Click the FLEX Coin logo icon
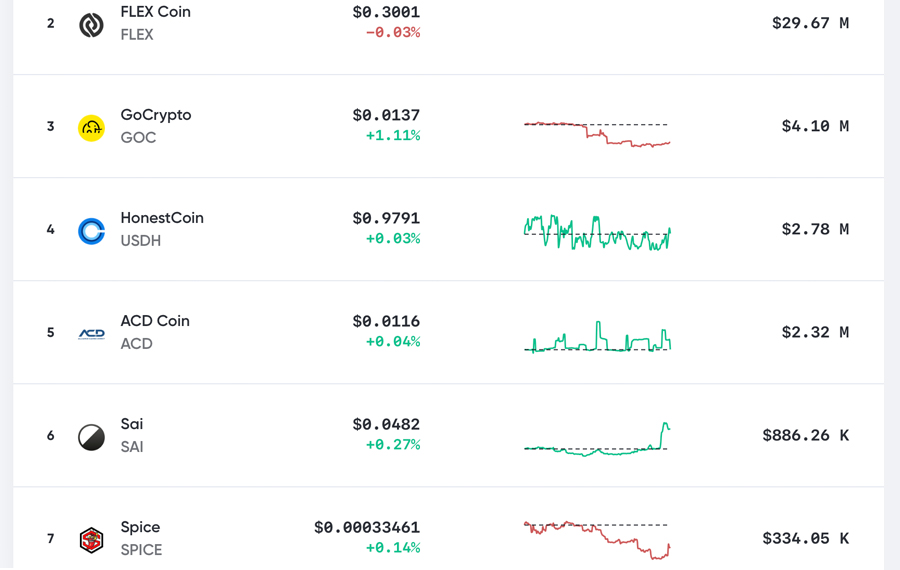This screenshot has width=900, height=570. [x=91, y=25]
